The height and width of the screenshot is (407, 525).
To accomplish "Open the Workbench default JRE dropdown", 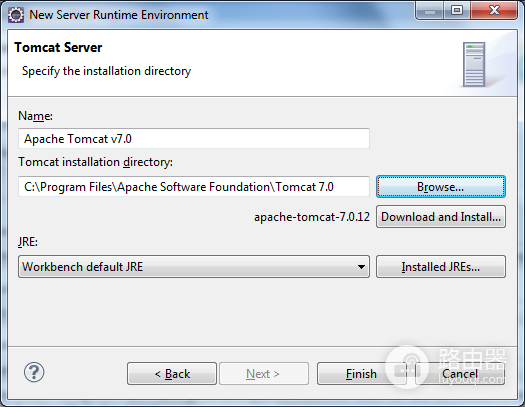I will click(194, 267).
